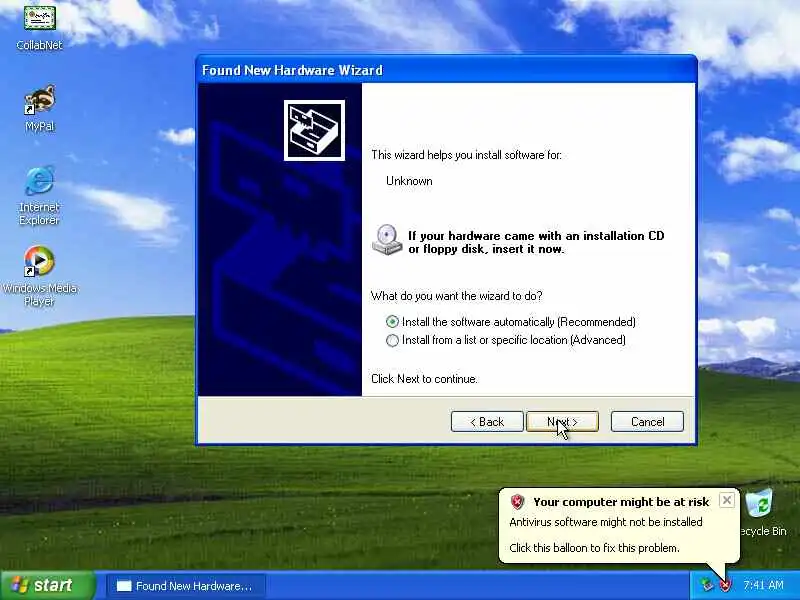Viewport: 800px width, 600px height.
Task: Click the shield icon in the balloon
Action: (517, 502)
